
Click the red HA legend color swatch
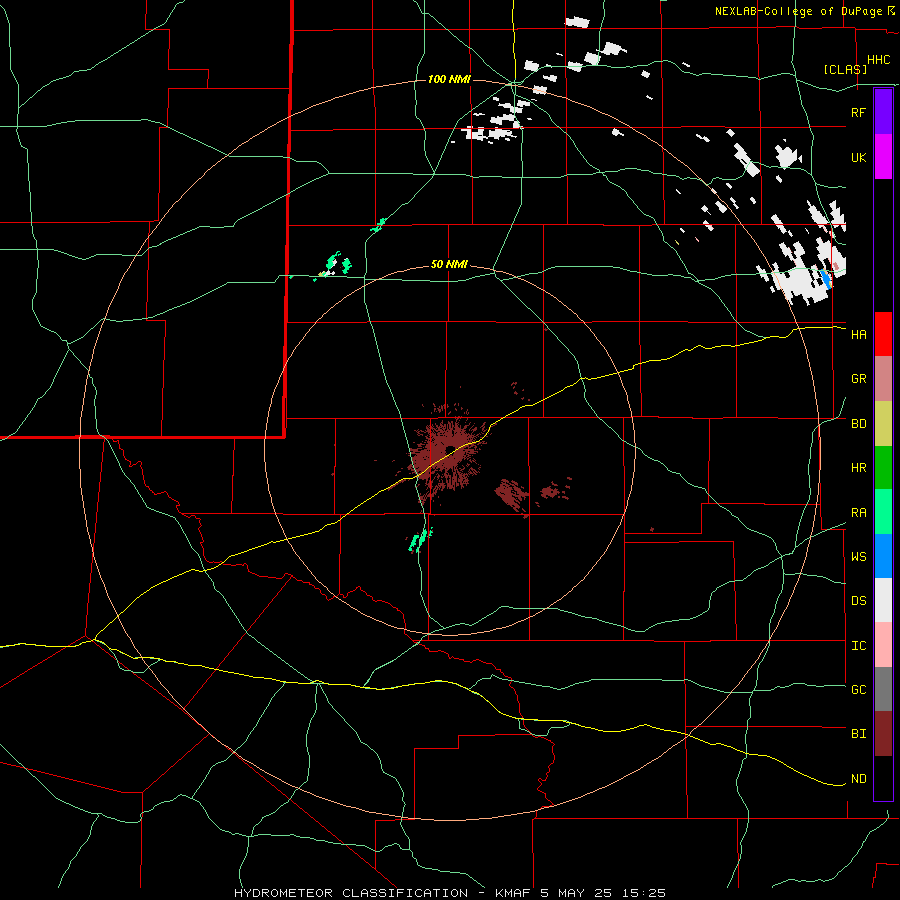pos(883,334)
